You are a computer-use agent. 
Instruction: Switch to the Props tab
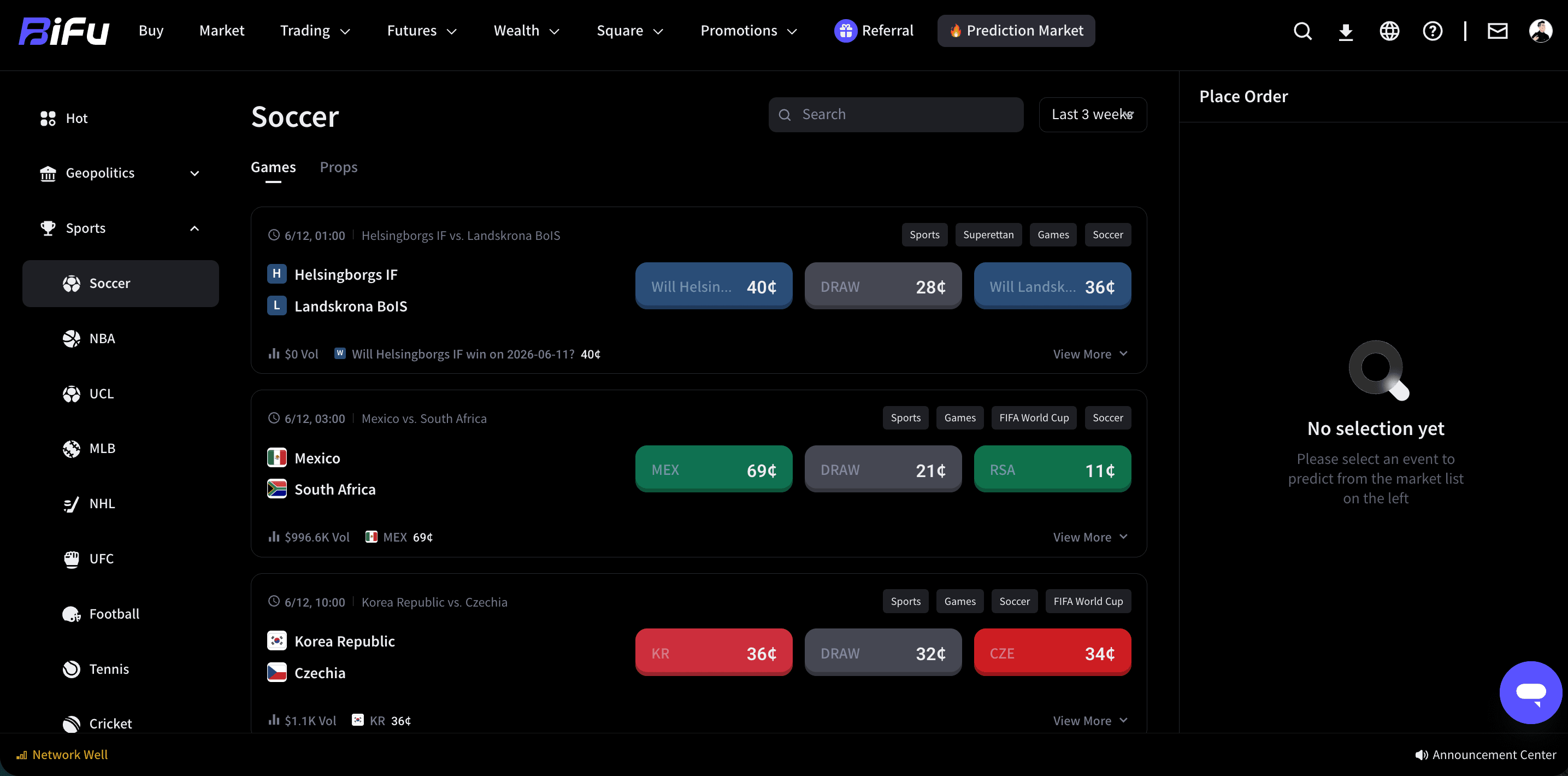click(338, 167)
